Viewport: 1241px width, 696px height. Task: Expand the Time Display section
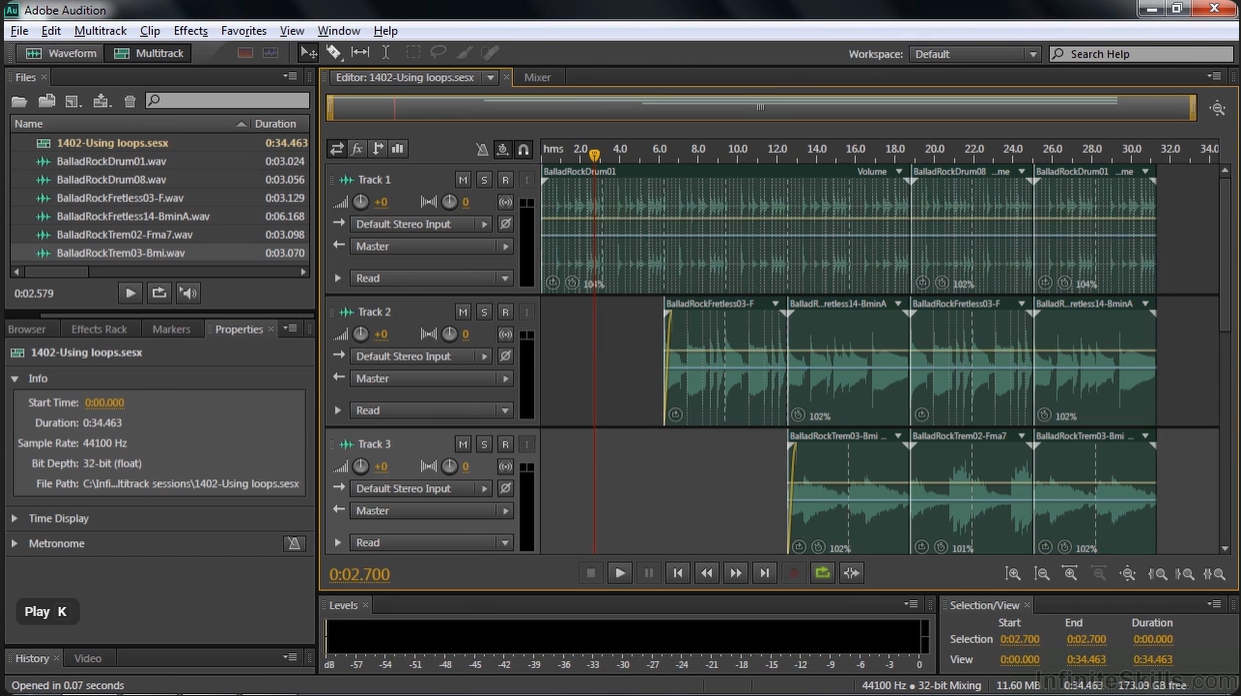point(15,518)
